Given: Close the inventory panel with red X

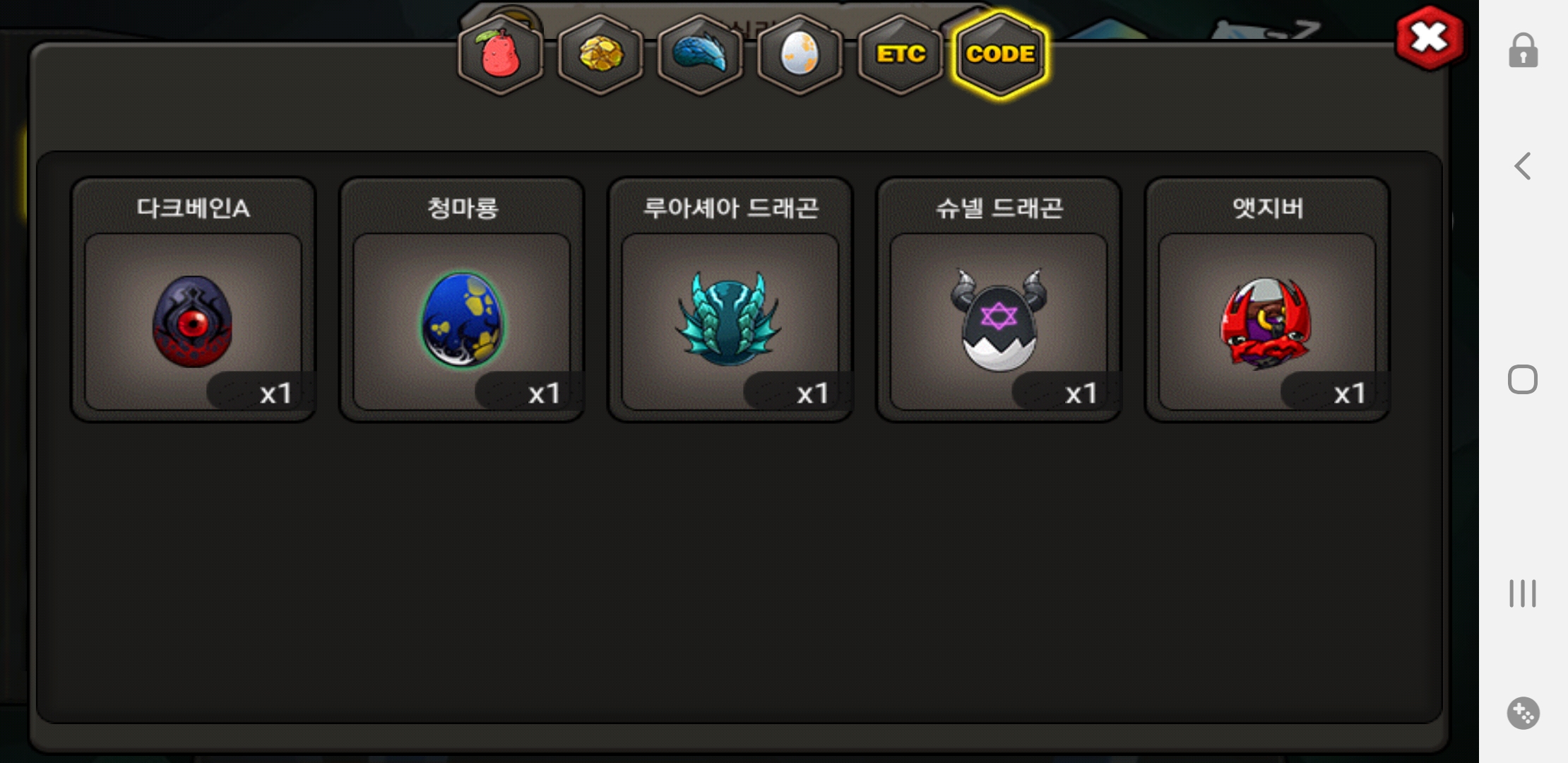Looking at the screenshot, I should tap(1430, 37).
